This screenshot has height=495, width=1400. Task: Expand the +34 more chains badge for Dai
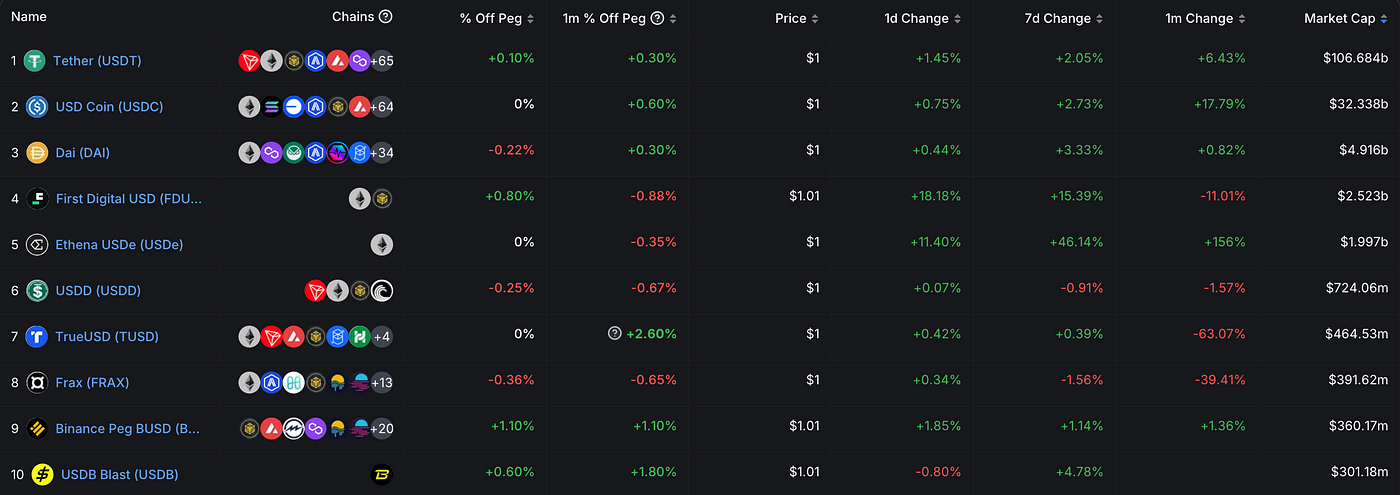[x=381, y=153]
